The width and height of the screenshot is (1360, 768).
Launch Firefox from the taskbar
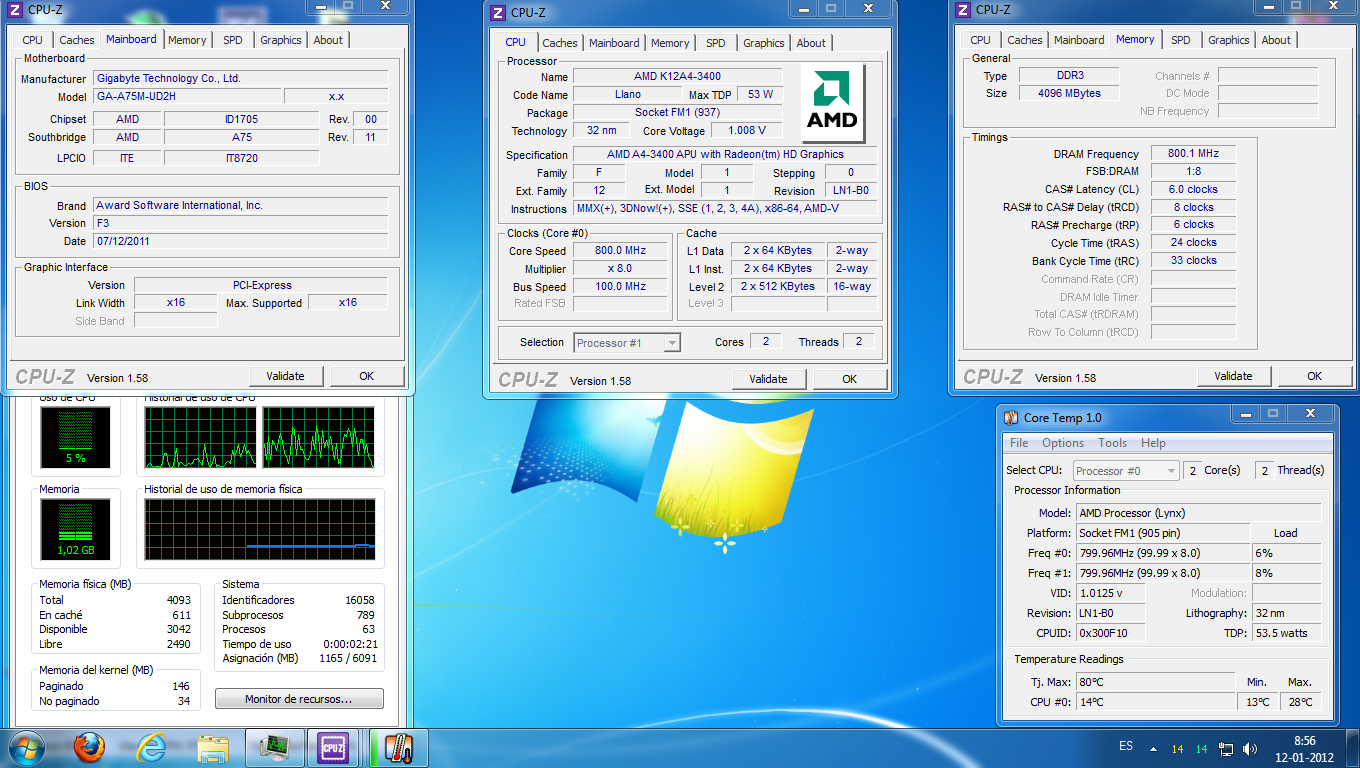click(x=89, y=747)
